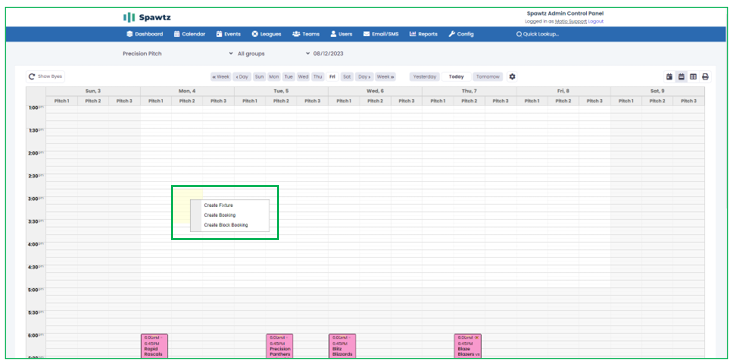Open the Teams menu item
The width and height of the screenshot is (740, 364).
(306, 34)
